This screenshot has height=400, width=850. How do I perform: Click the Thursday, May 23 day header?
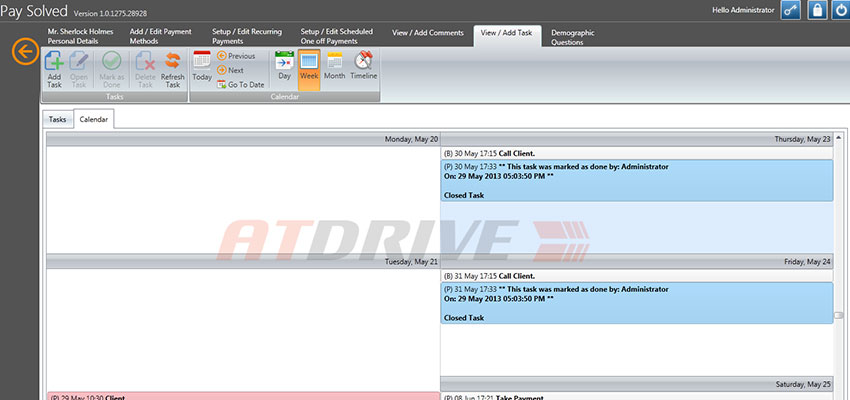636,139
